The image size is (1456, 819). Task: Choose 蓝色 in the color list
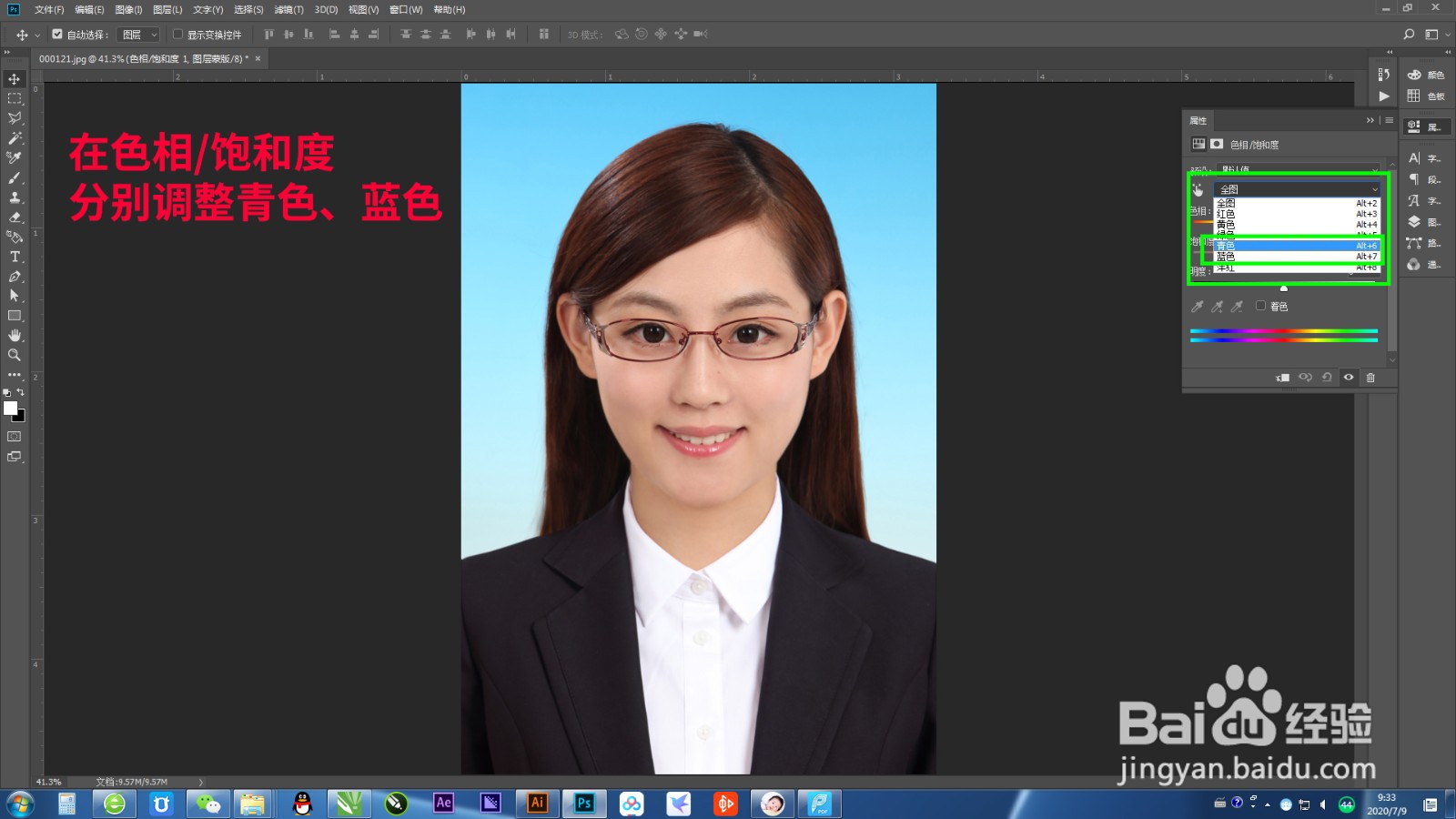[1298, 257]
